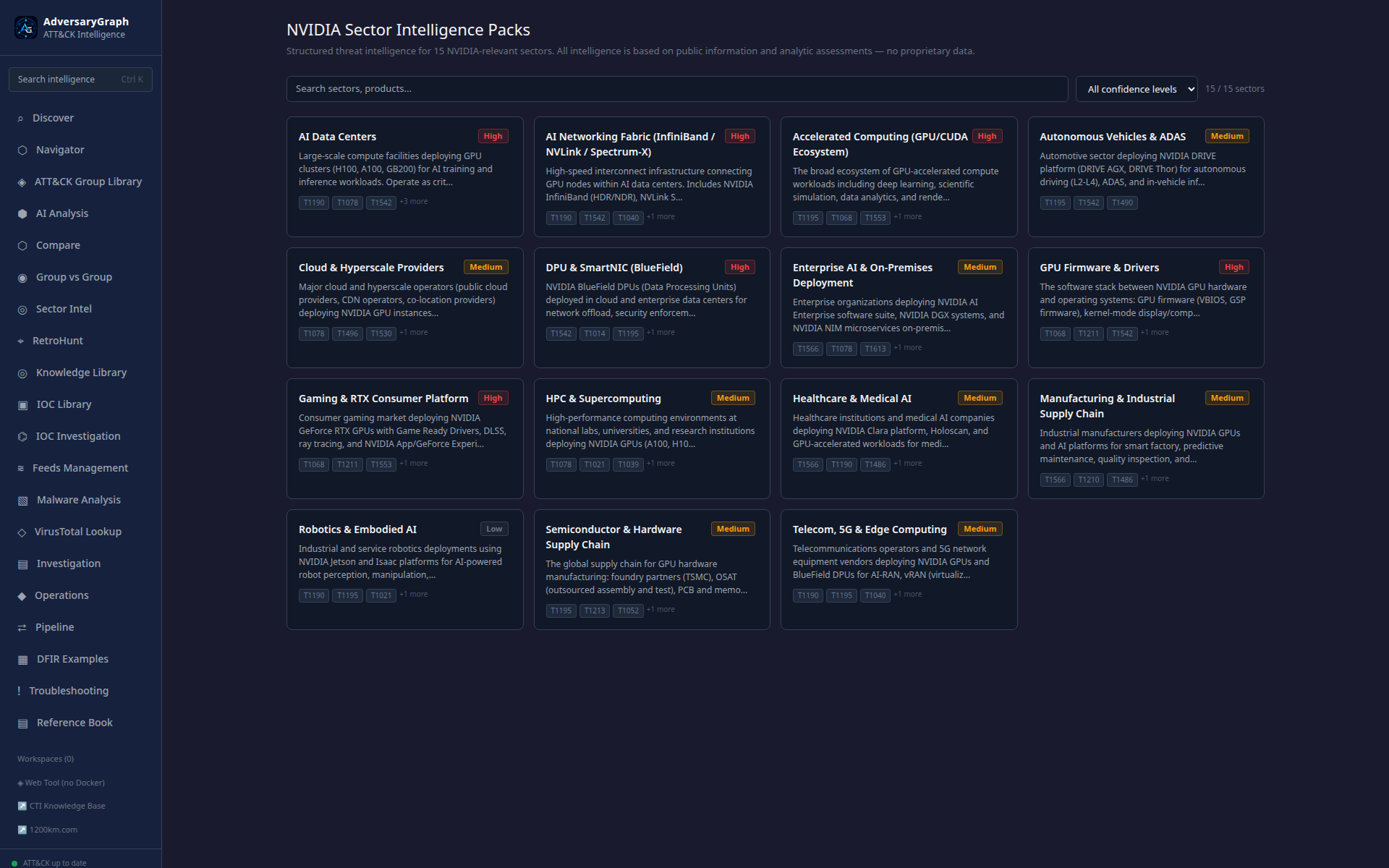The image size is (1389, 868).
Task: Click the Feeds Management lines icon
Action: pos(20,469)
